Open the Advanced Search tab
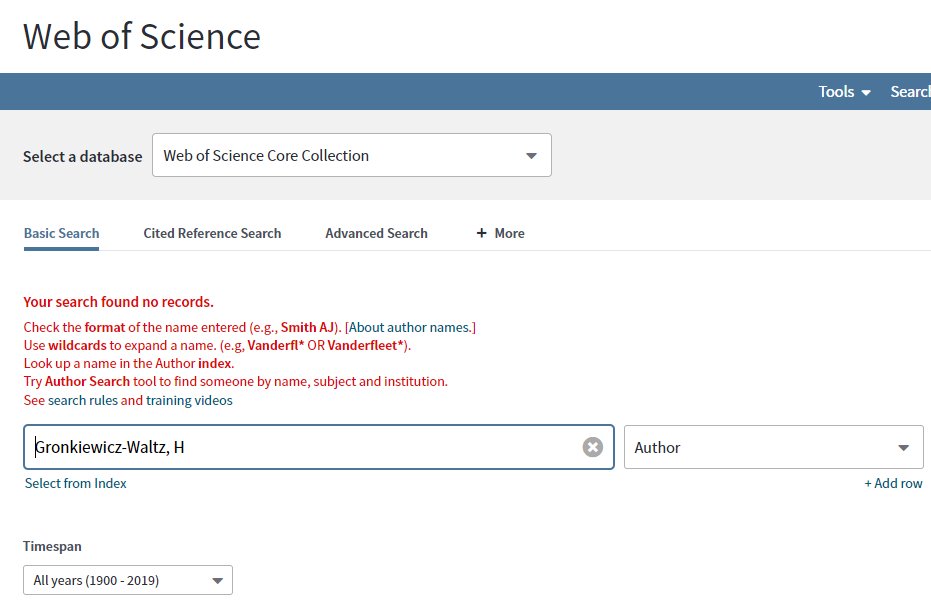This screenshot has height=614, width=931. pyautogui.click(x=376, y=233)
